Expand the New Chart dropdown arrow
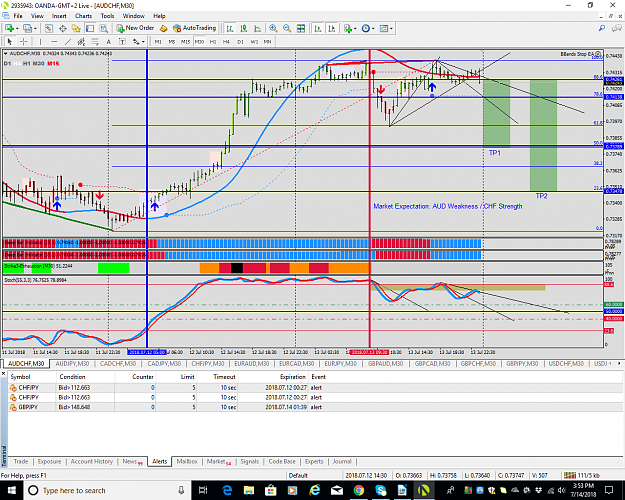The width and height of the screenshot is (625, 500). tap(17, 29)
